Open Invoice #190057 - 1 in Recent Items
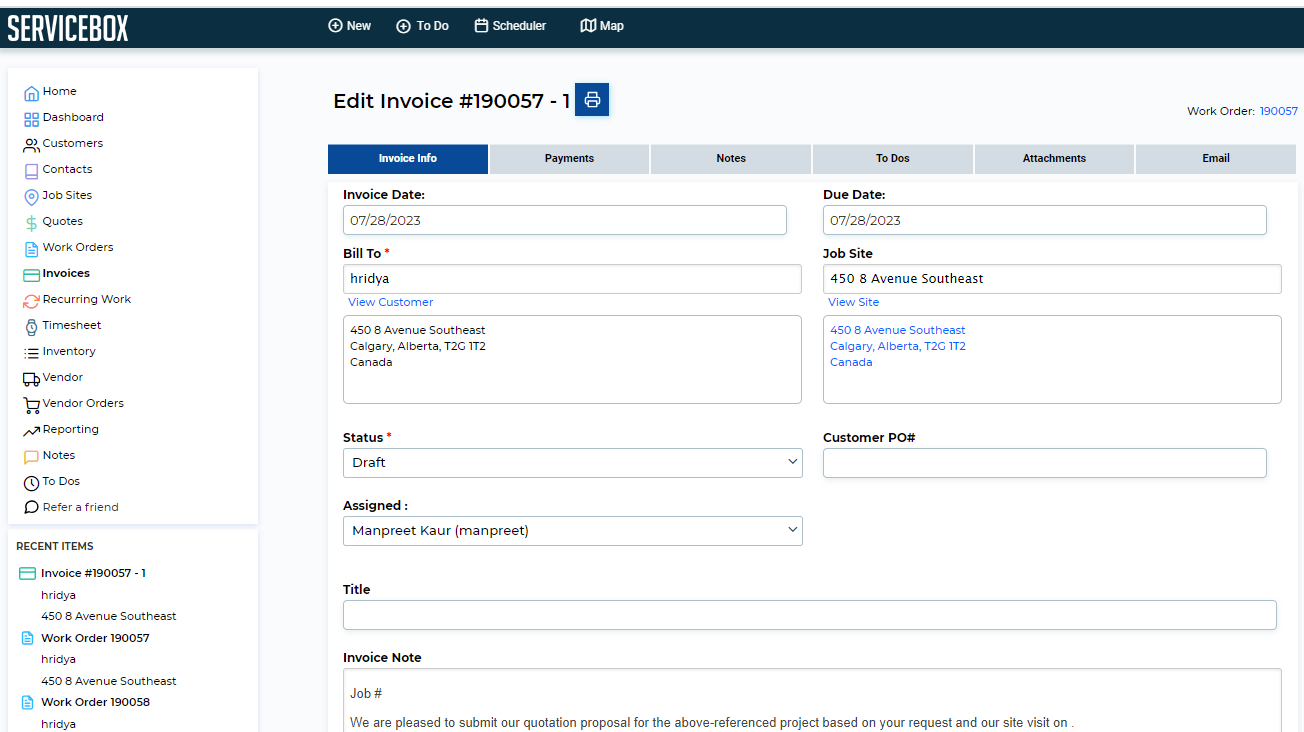The width and height of the screenshot is (1304, 732). click(93, 574)
